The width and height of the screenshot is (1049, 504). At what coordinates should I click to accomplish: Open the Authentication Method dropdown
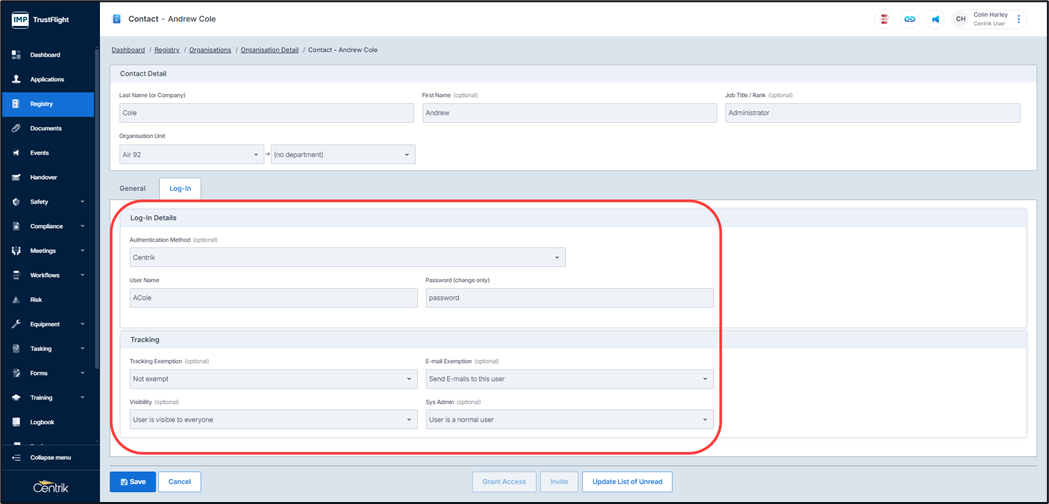coord(347,258)
